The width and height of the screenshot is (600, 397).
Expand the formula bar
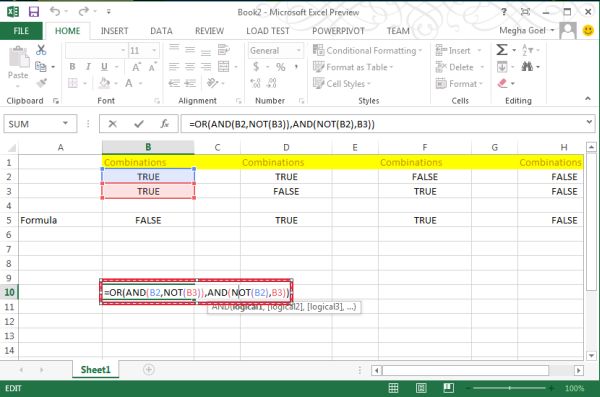click(x=589, y=122)
